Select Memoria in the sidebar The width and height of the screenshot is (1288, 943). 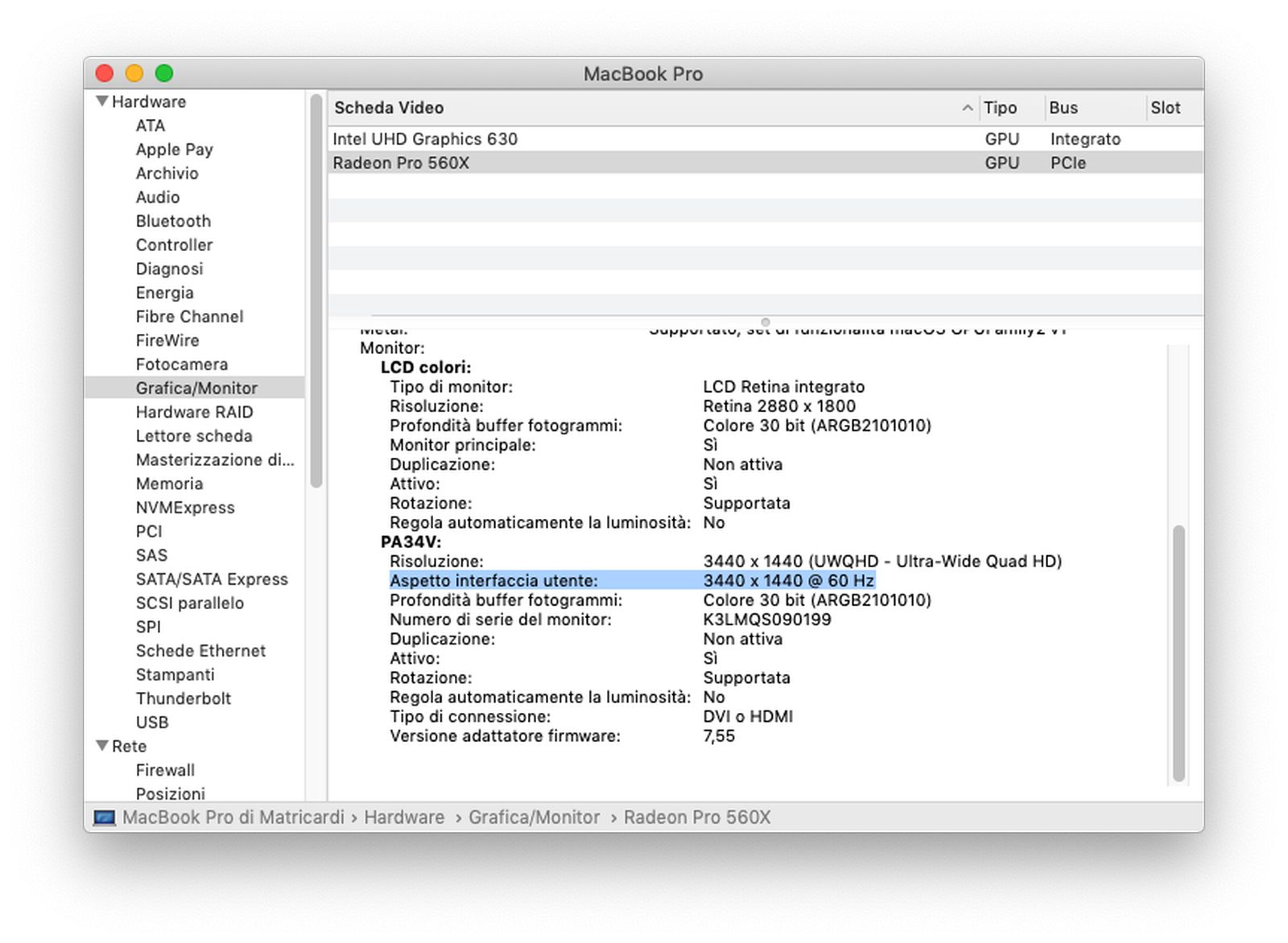coord(169,484)
